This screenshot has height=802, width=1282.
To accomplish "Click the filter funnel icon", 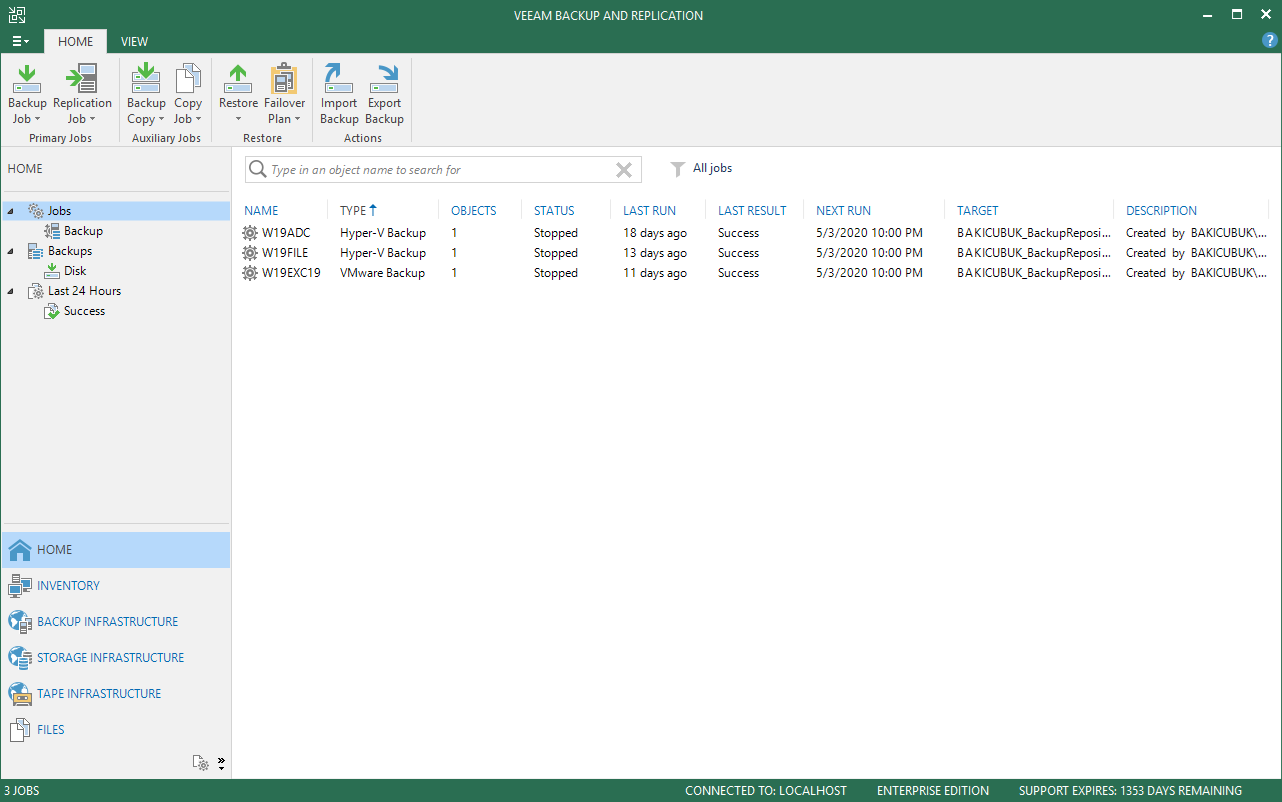I will pos(678,169).
